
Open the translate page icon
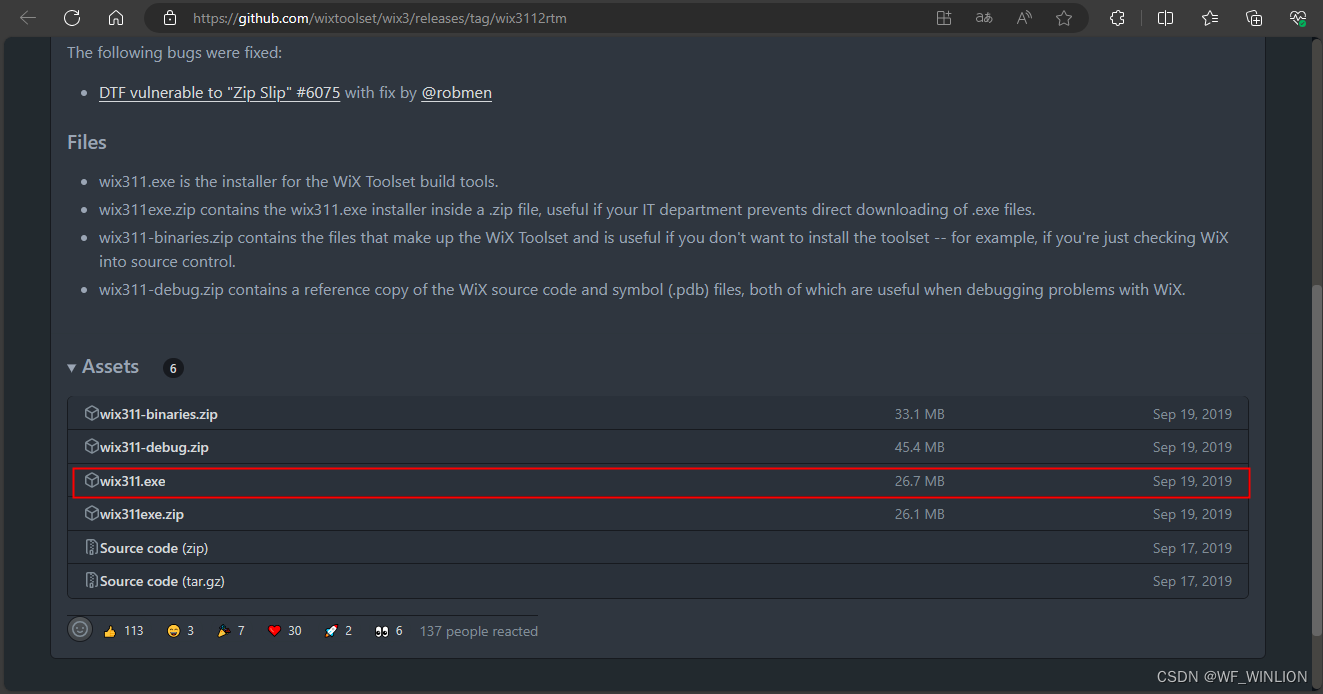point(985,18)
